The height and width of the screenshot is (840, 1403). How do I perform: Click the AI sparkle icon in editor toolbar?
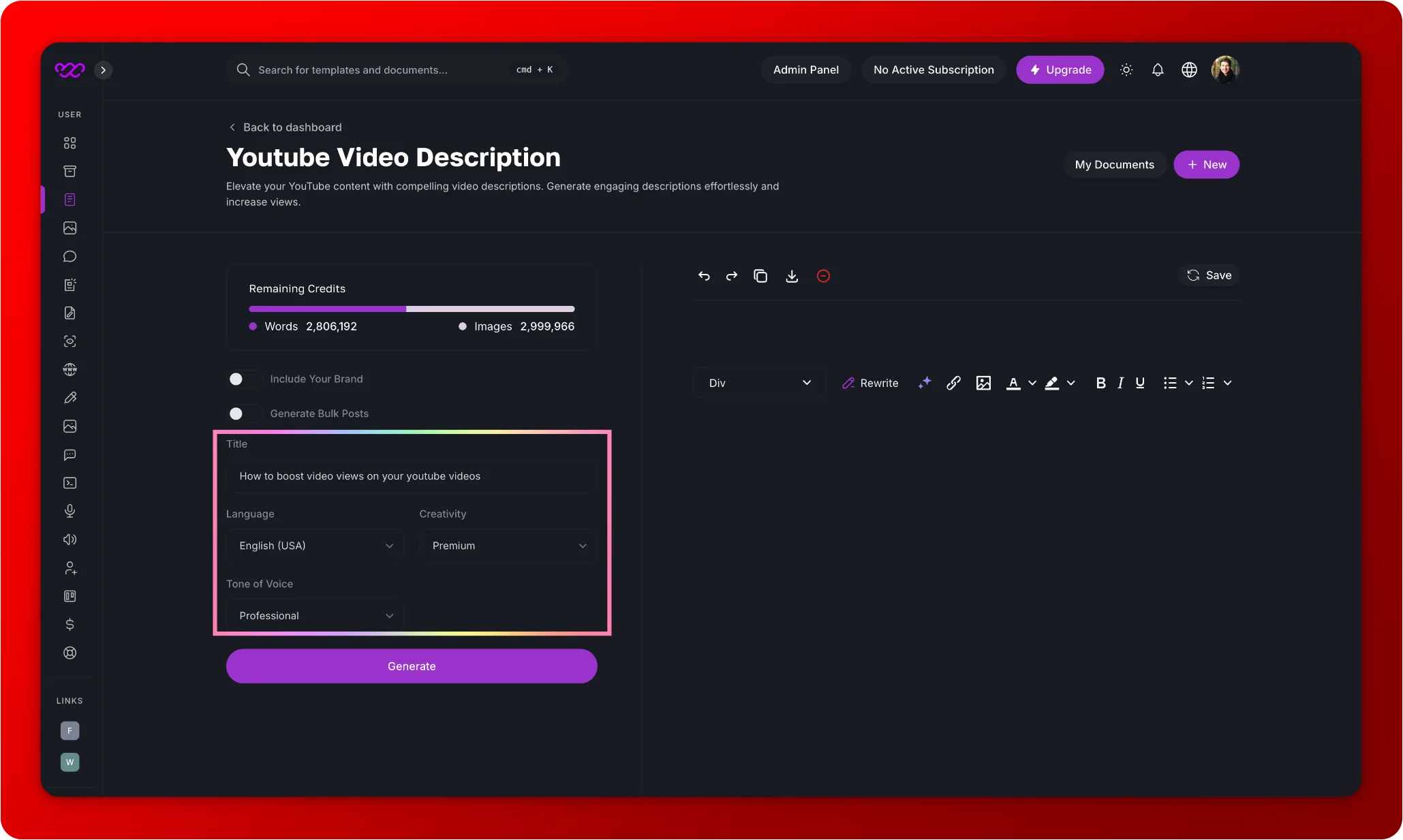(924, 383)
